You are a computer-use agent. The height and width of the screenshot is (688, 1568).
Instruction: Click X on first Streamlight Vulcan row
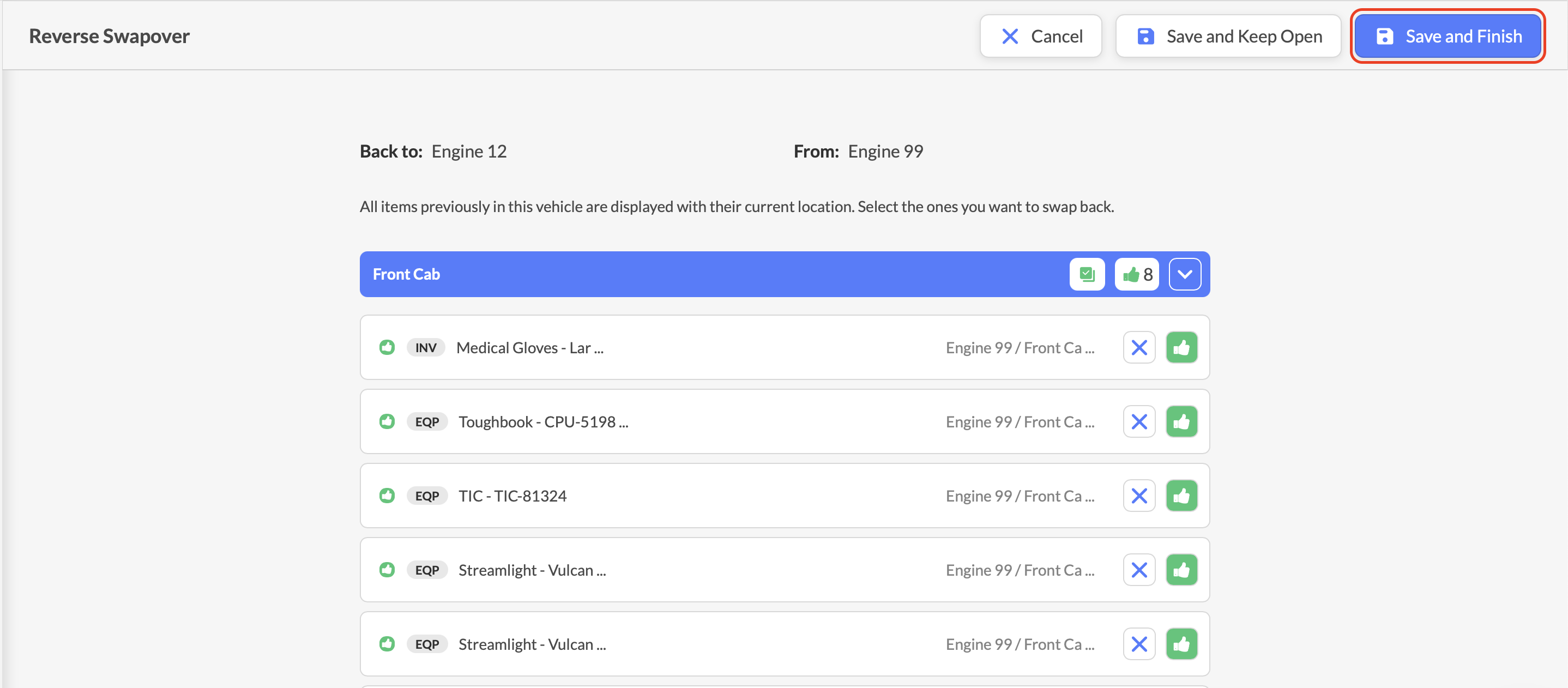pyautogui.click(x=1139, y=570)
